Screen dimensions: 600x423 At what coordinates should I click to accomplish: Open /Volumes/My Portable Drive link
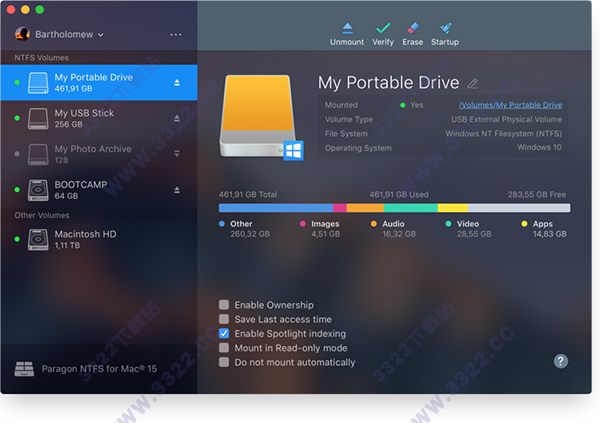(510, 105)
